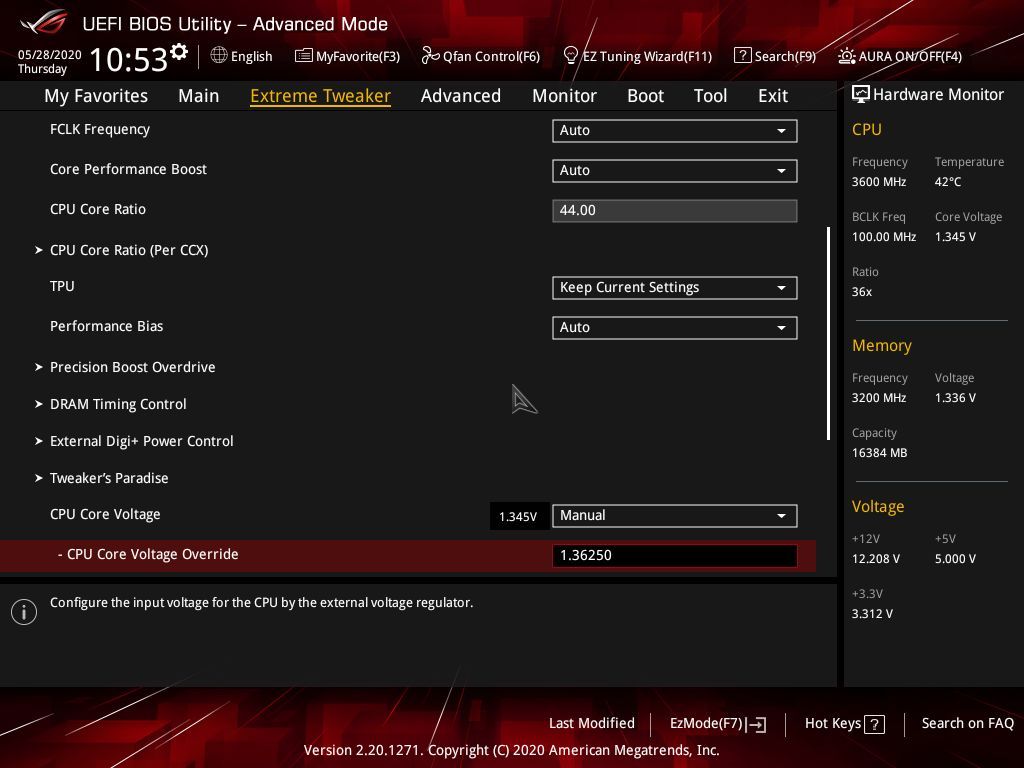Screen dimensions: 1024x768
Task: Open Hot Keys help
Action: (844, 724)
